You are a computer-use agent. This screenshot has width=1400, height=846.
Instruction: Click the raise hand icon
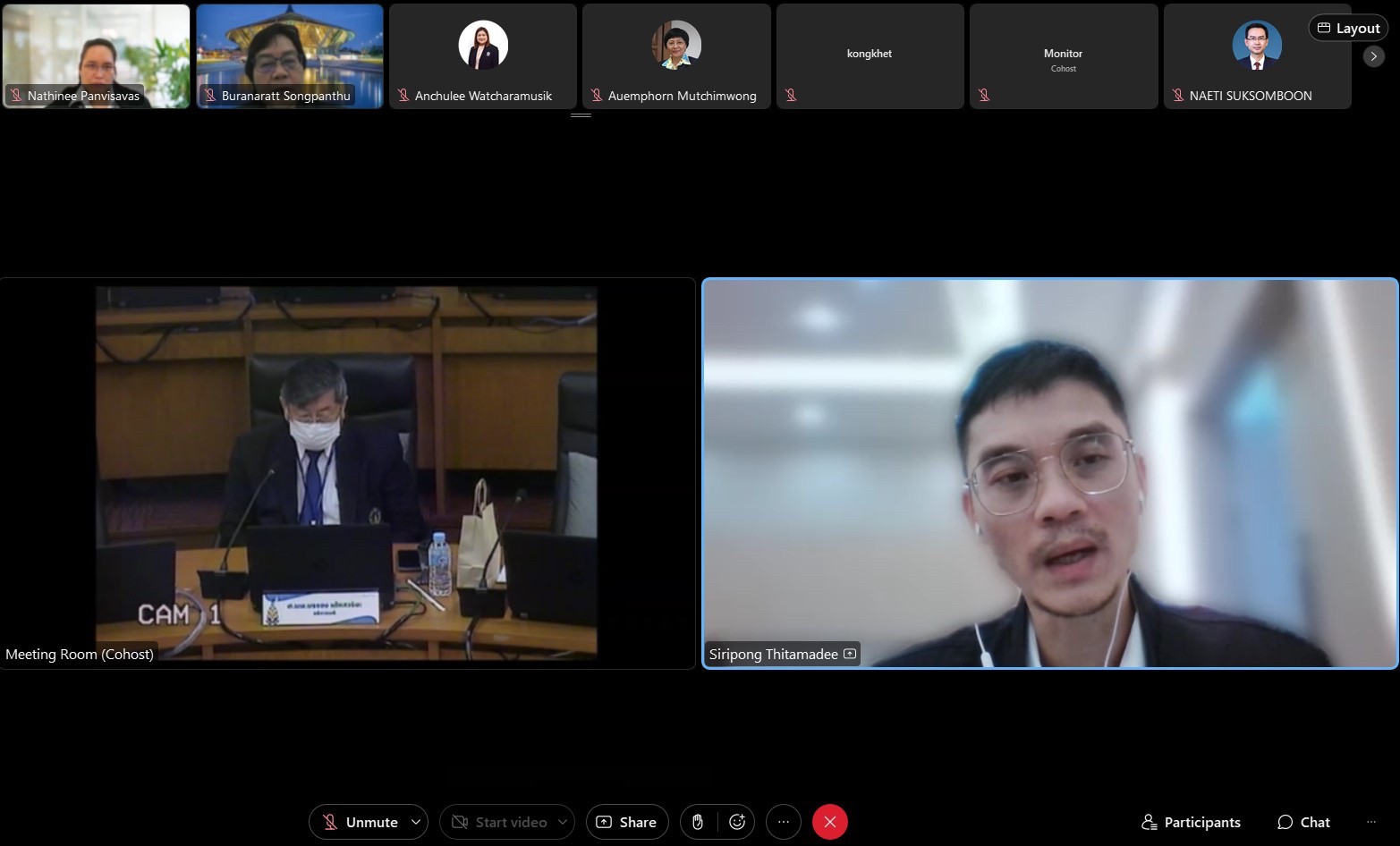pyautogui.click(x=698, y=822)
